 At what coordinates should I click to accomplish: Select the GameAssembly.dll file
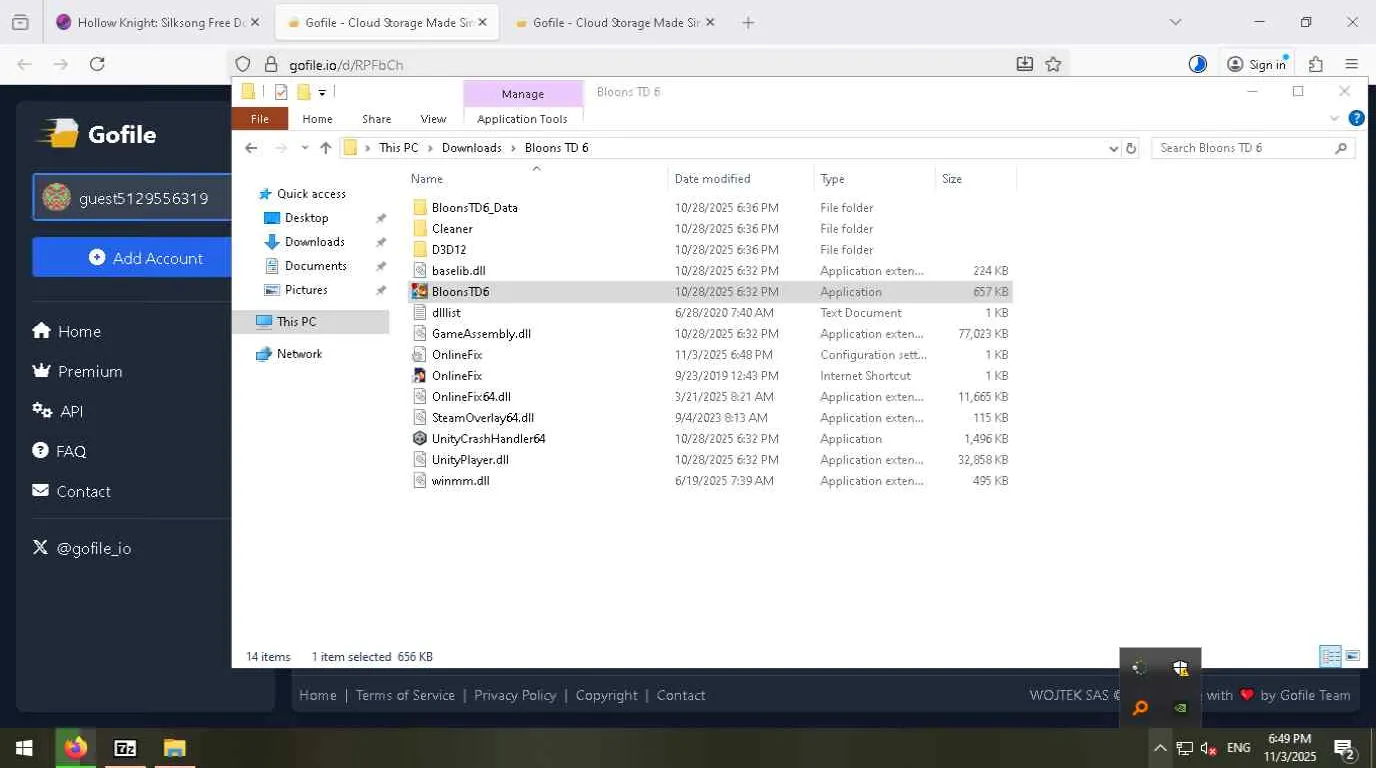pyautogui.click(x=710, y=334)
